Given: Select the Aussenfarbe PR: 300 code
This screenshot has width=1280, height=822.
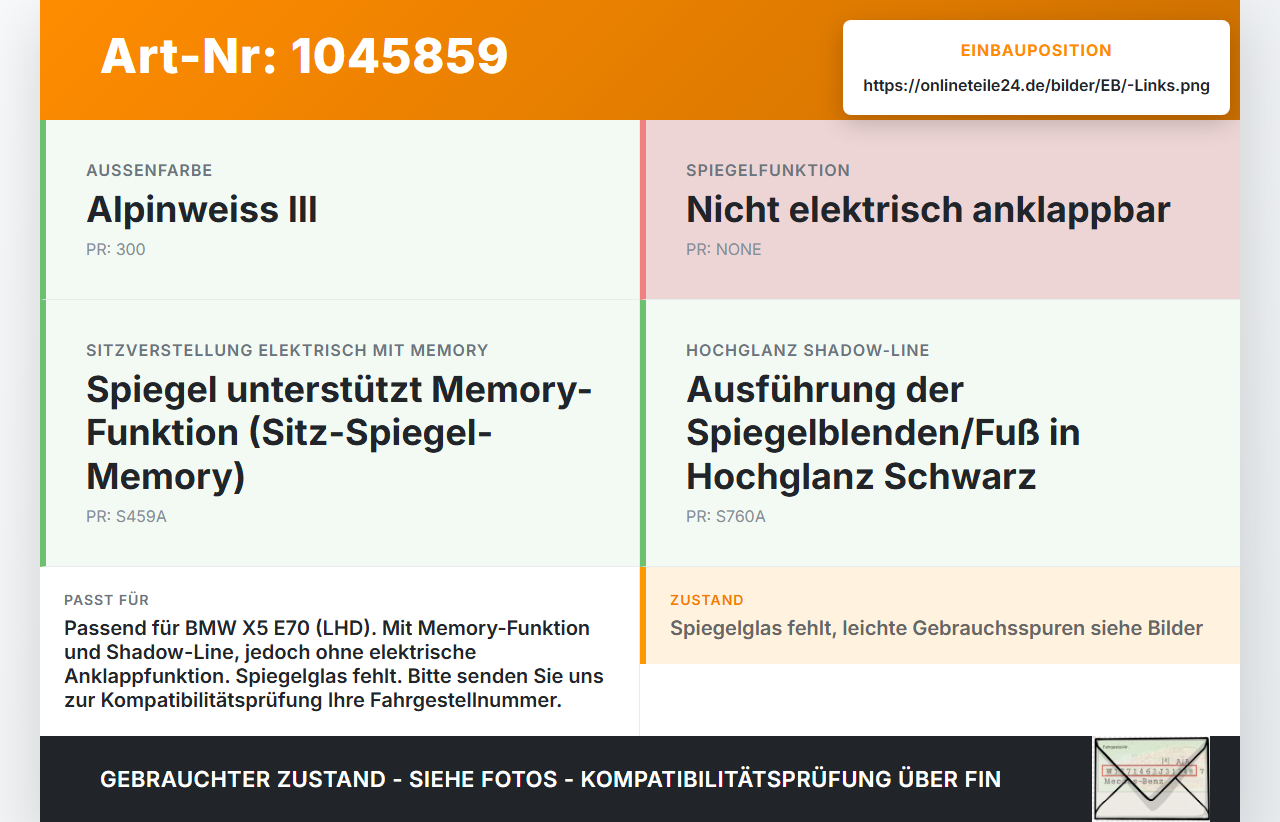Looking at the screenshot, I should 116,249.
